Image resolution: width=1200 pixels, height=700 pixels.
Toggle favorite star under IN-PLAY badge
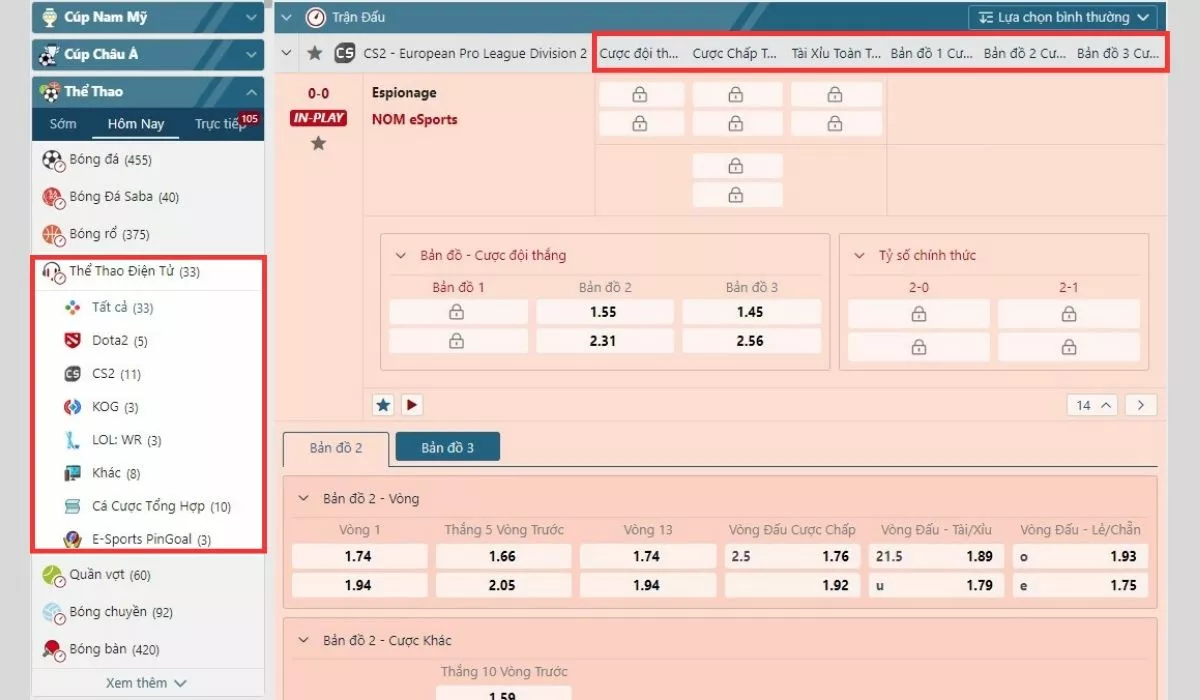coord(318,144)
